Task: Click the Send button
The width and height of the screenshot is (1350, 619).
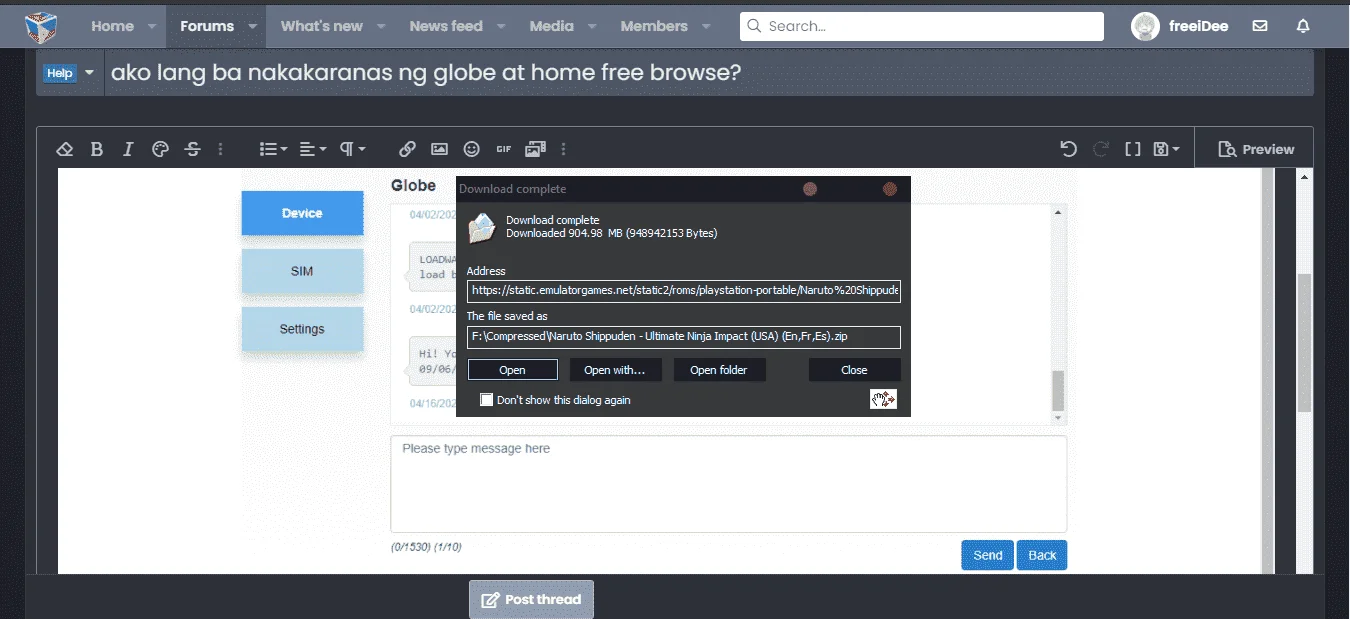Action: tap(987, 555)
